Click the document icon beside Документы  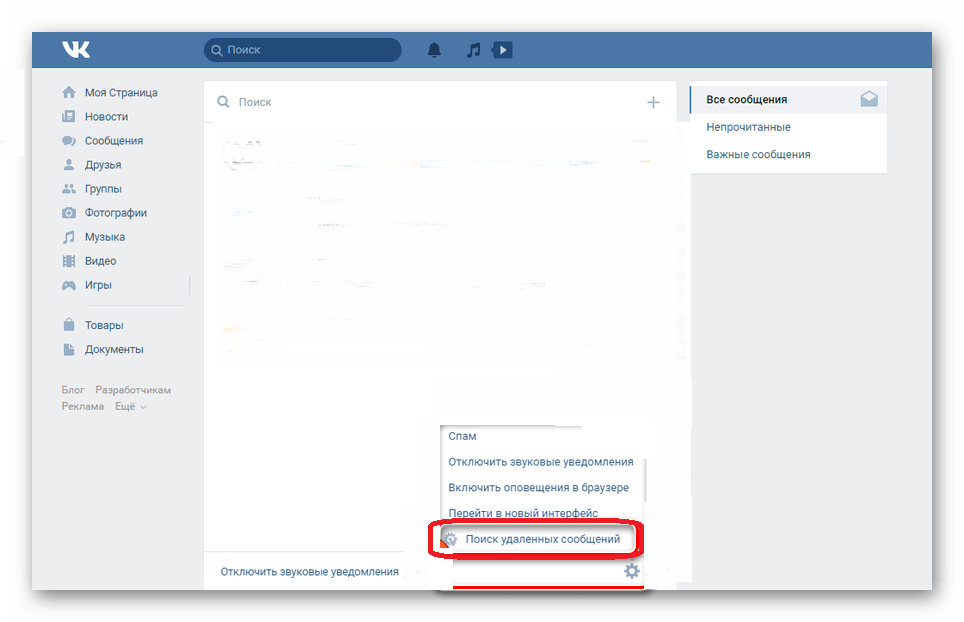pyautogui.click(x=69, y=349)
